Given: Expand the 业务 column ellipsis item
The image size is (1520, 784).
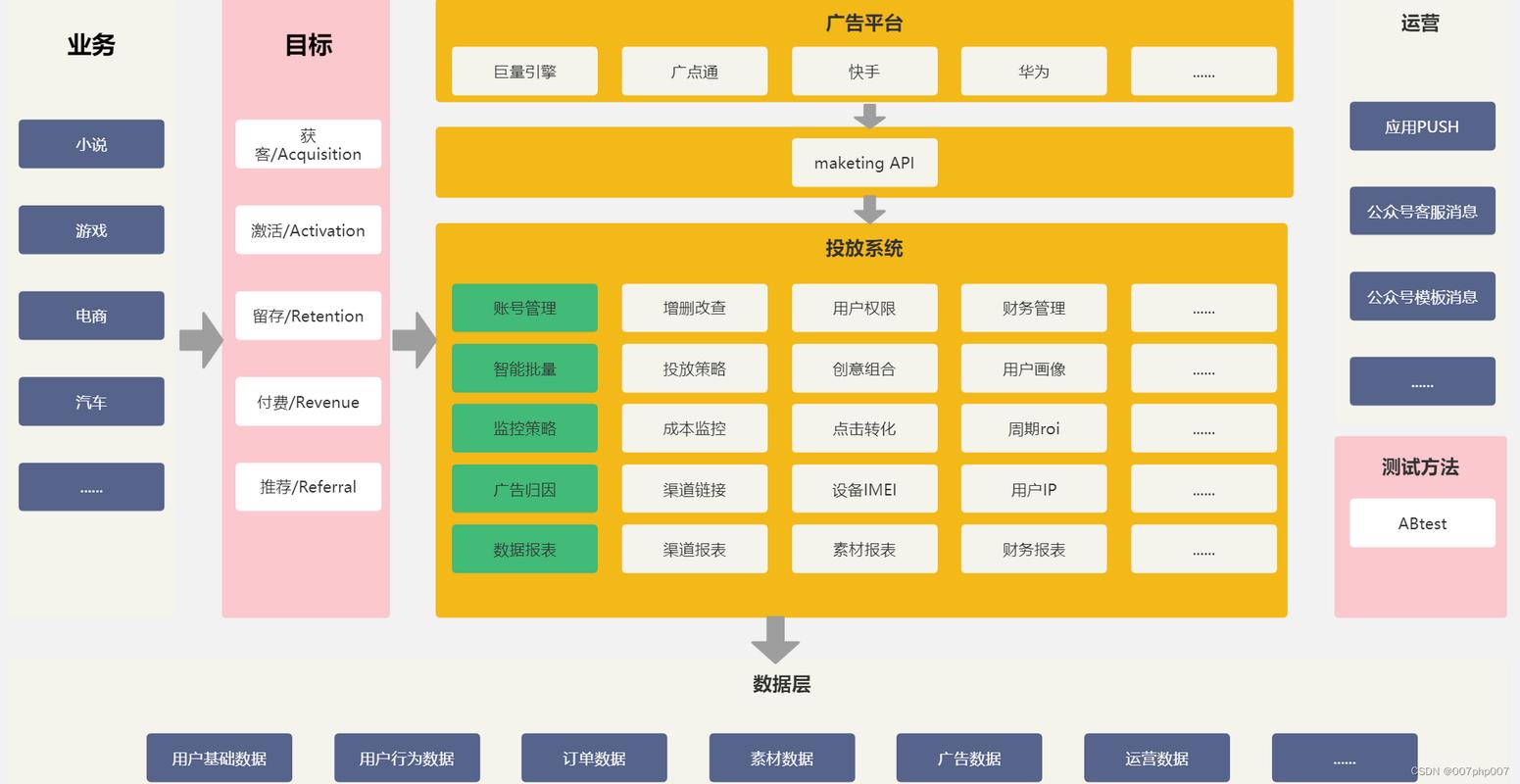Looking at the screenshot, I should point(90,486).
